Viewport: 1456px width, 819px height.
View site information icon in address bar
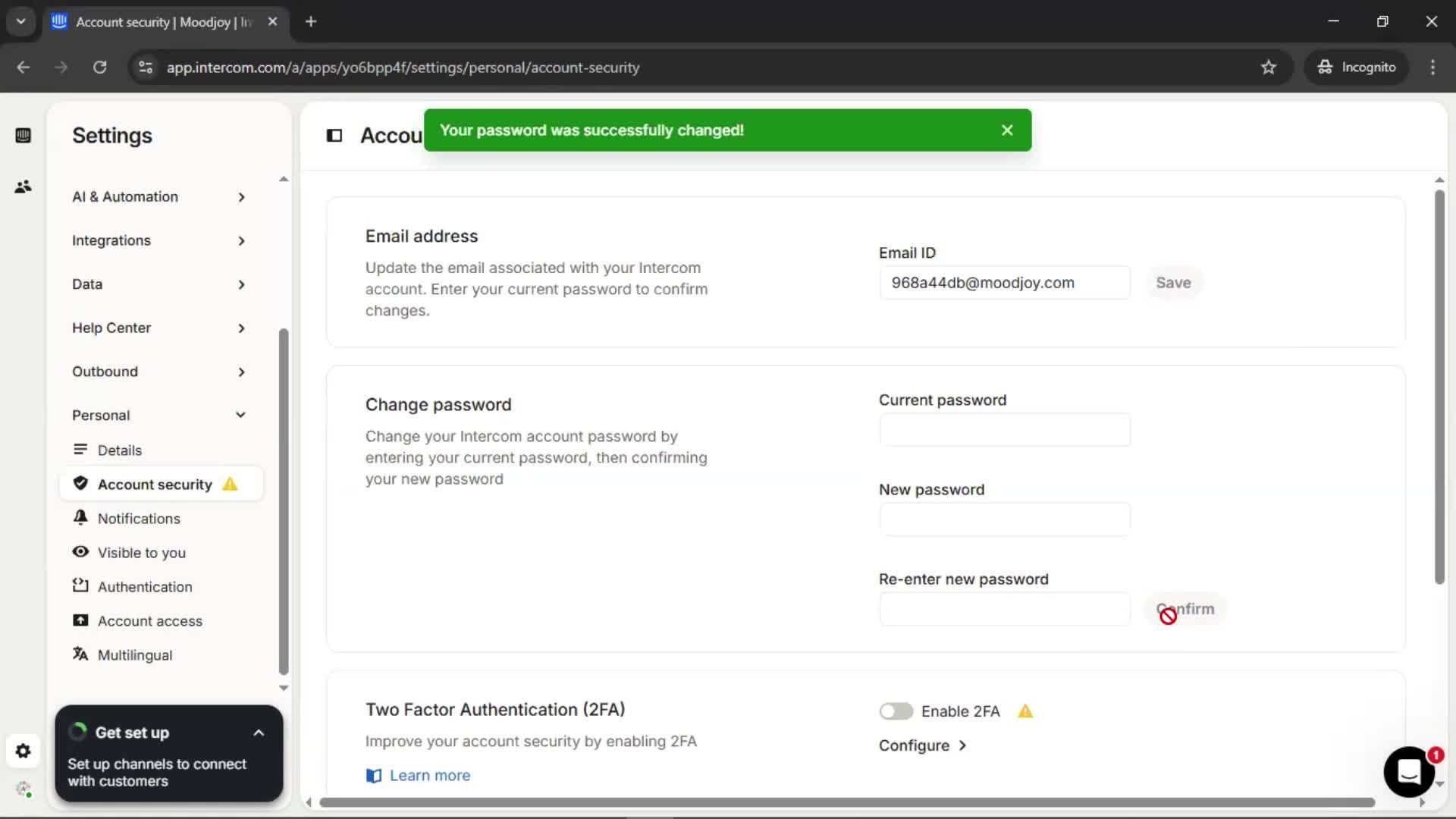[x=146, y=67]
